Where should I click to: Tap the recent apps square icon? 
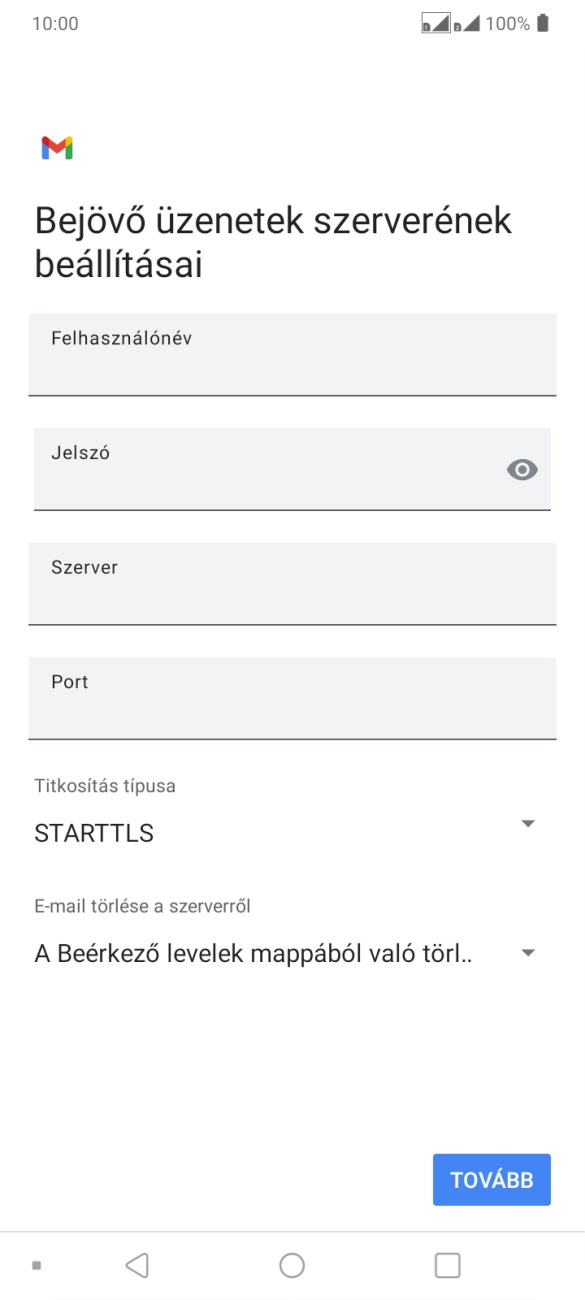tap(447, 1264)
